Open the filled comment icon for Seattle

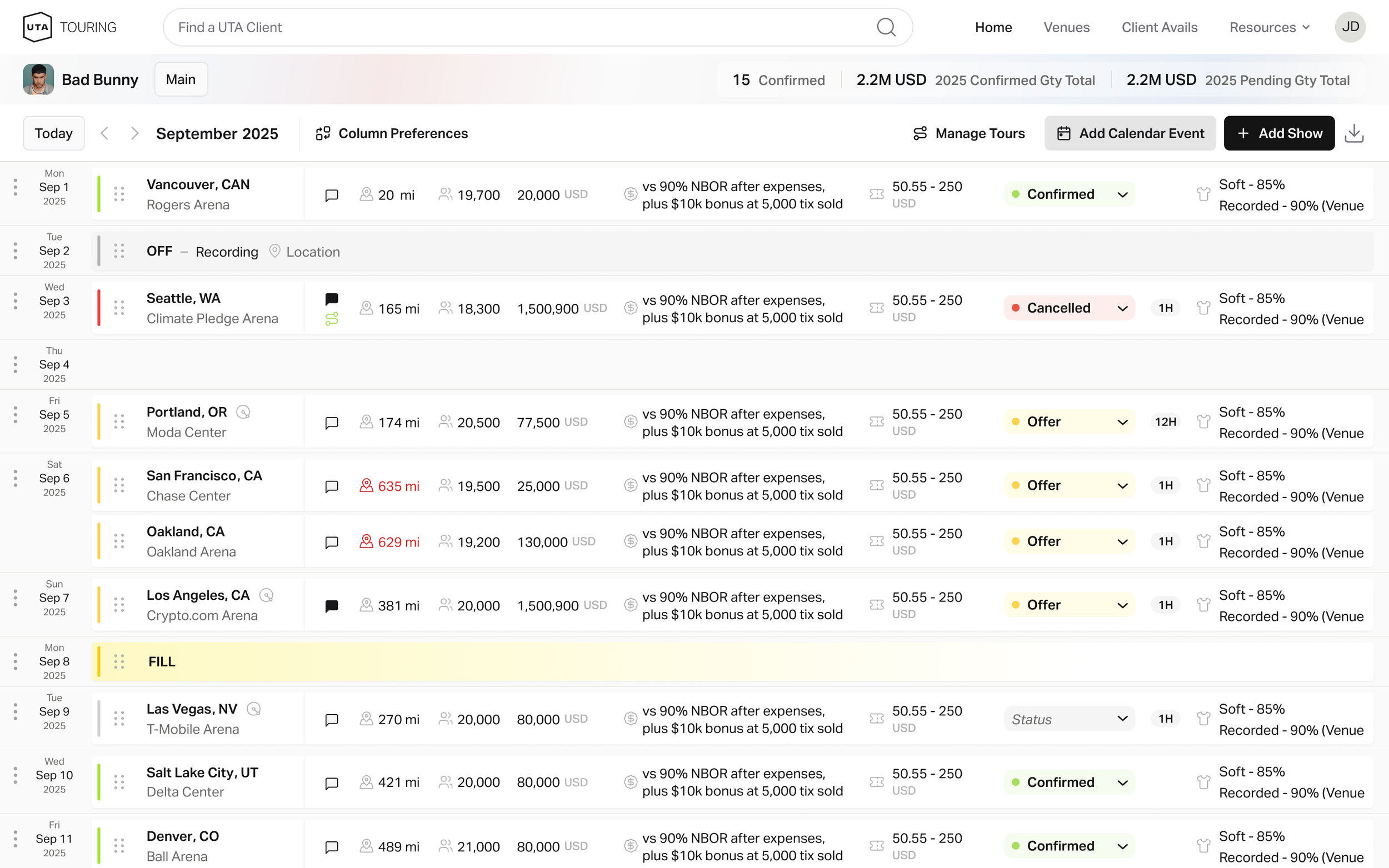click(x=331, y=299)
